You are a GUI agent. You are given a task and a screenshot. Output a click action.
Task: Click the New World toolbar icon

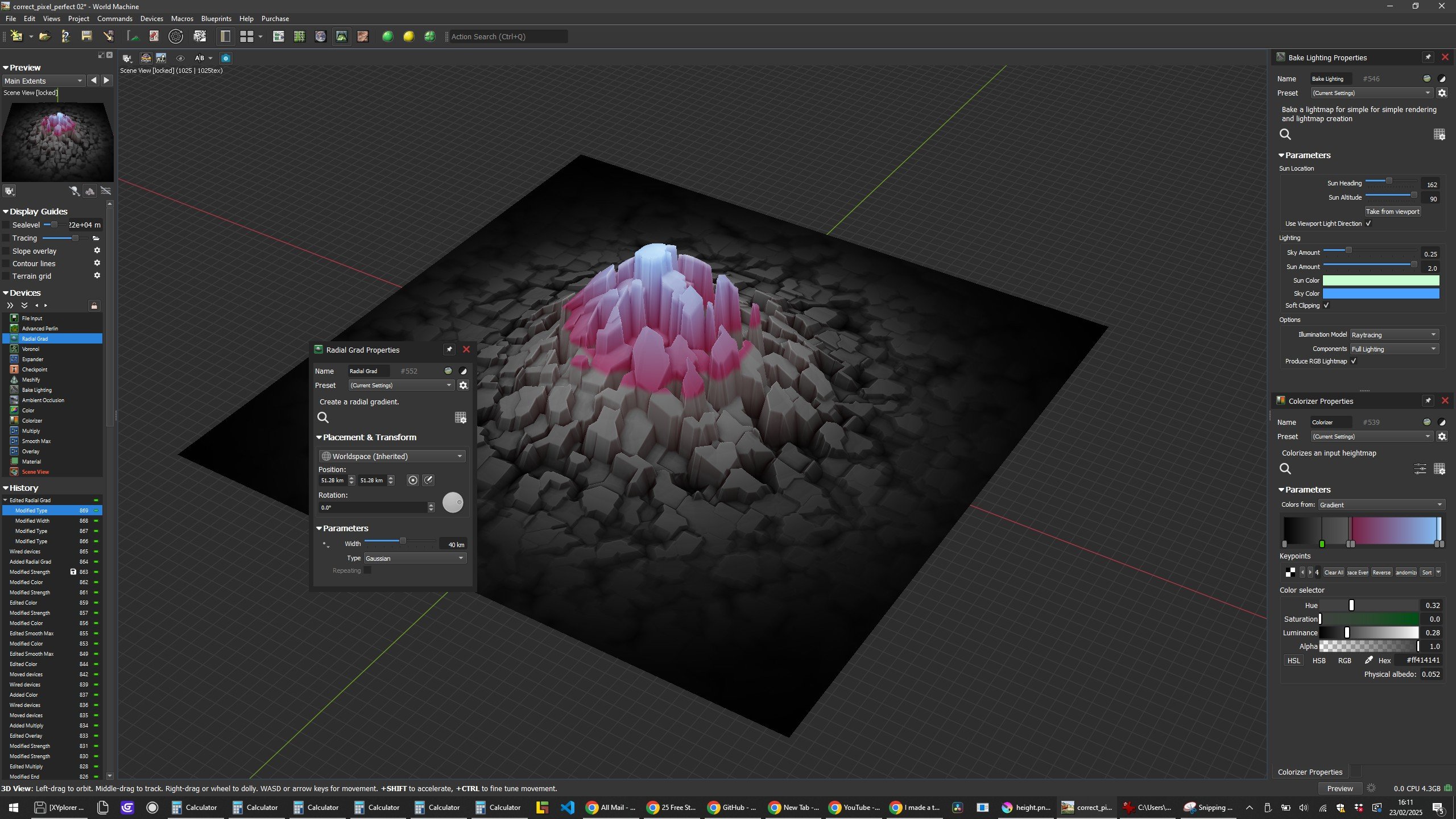(x=16, y=36)
